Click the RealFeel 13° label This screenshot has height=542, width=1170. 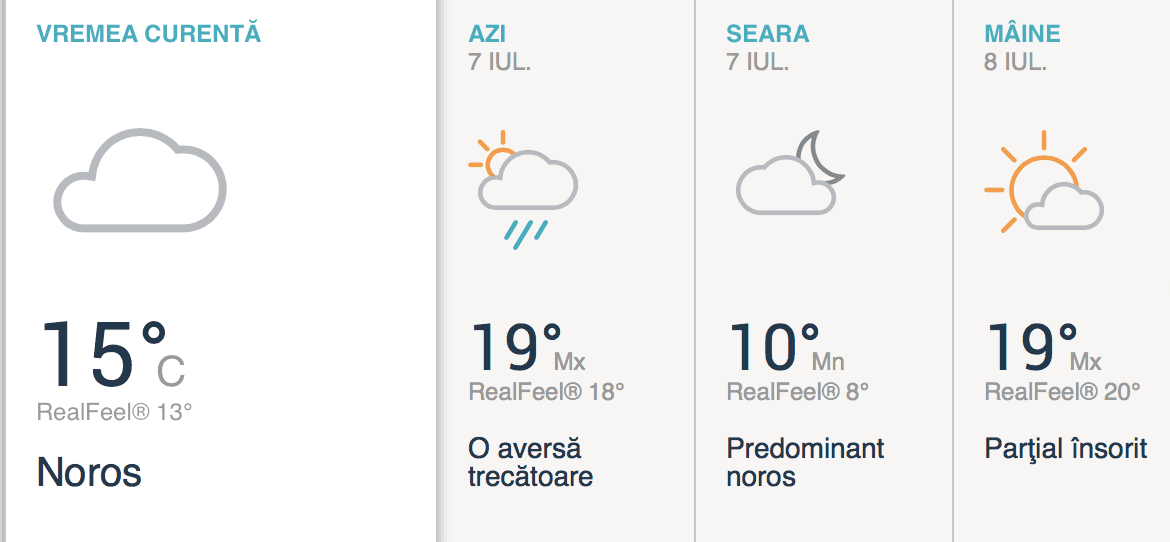(x=114, y=411)
